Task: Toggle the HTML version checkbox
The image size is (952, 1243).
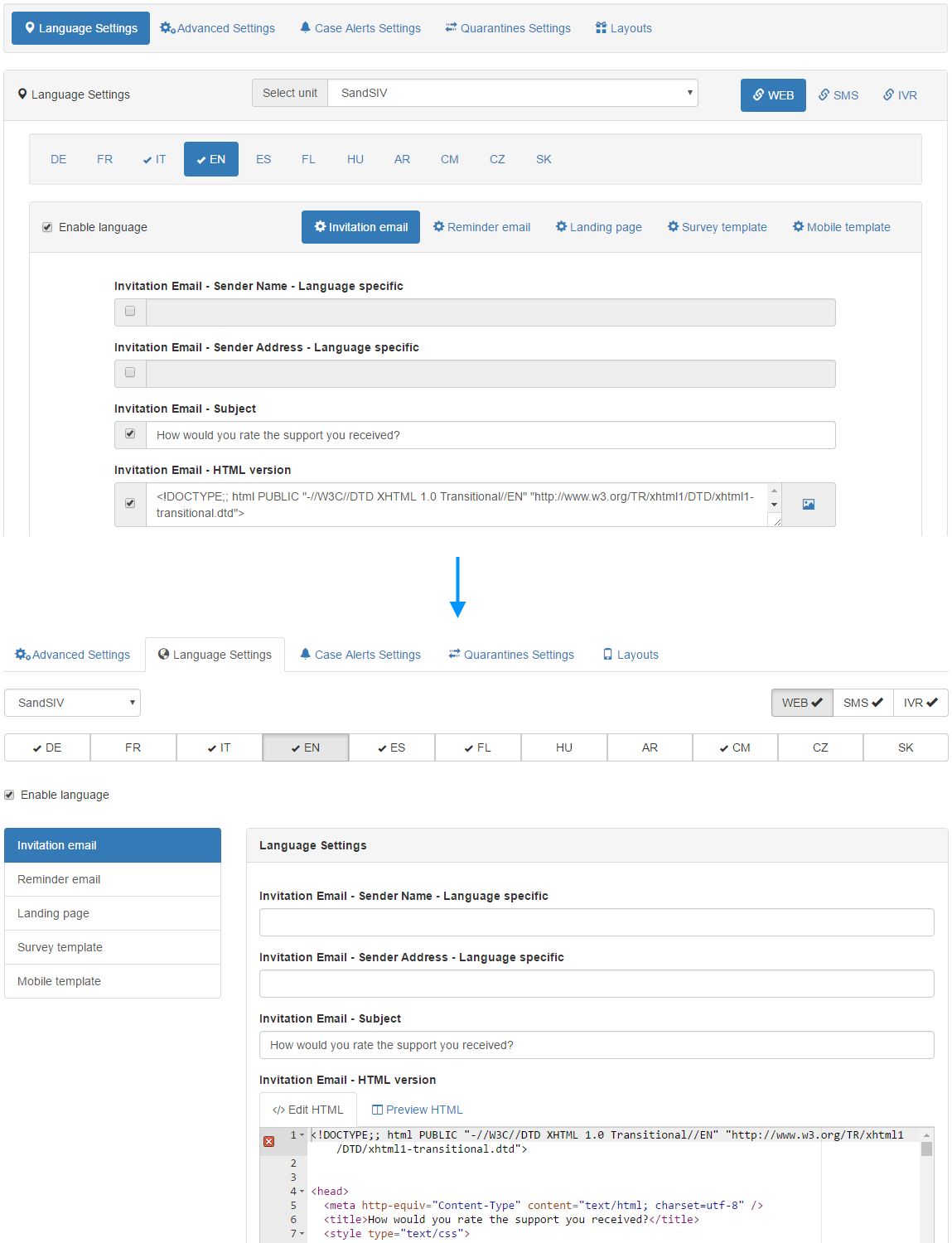Action: click(130, 504)
